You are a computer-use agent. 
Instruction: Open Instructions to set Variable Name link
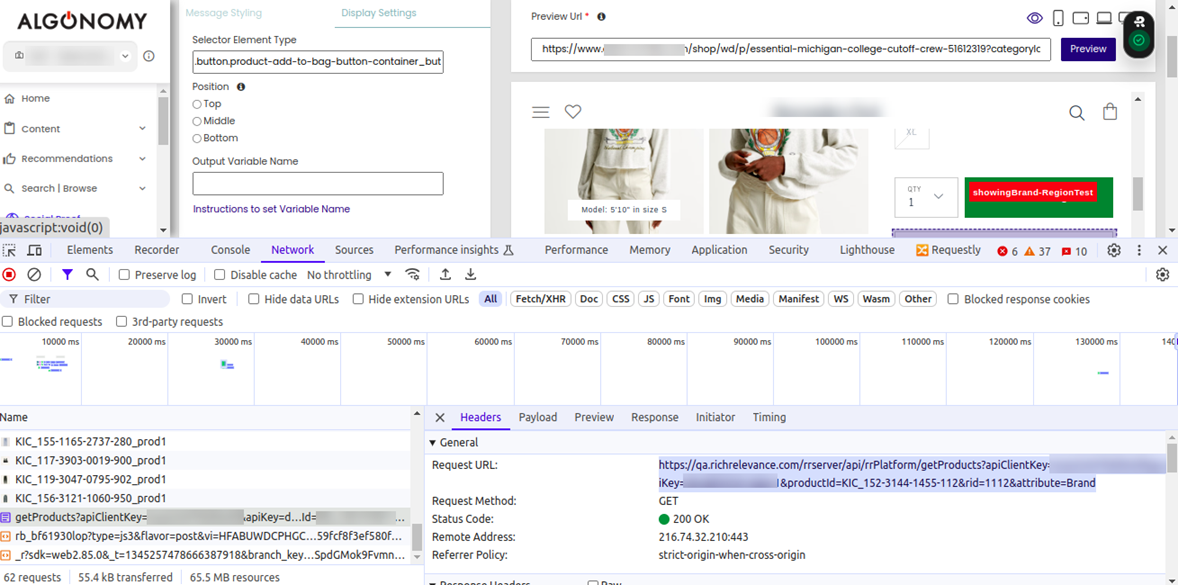271,209
